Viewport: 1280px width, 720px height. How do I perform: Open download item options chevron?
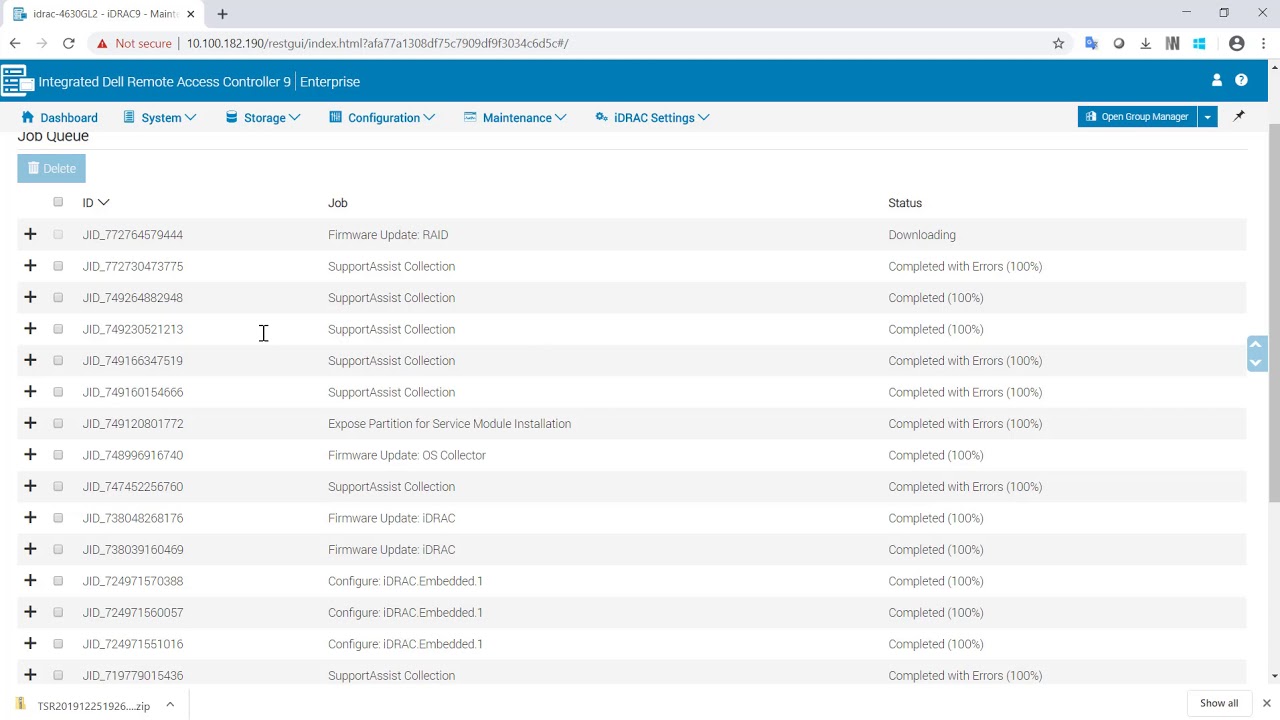pyautogui.click(x=170, y=705)
